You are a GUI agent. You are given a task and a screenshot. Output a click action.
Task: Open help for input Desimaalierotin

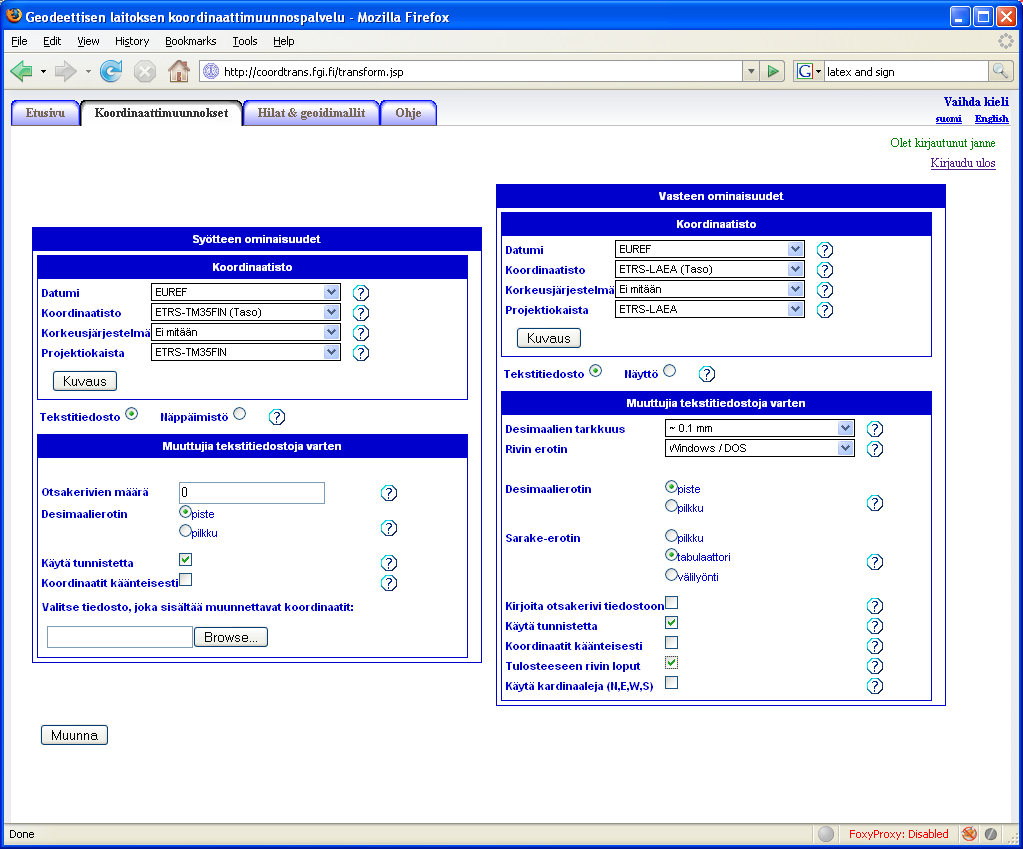389,528
